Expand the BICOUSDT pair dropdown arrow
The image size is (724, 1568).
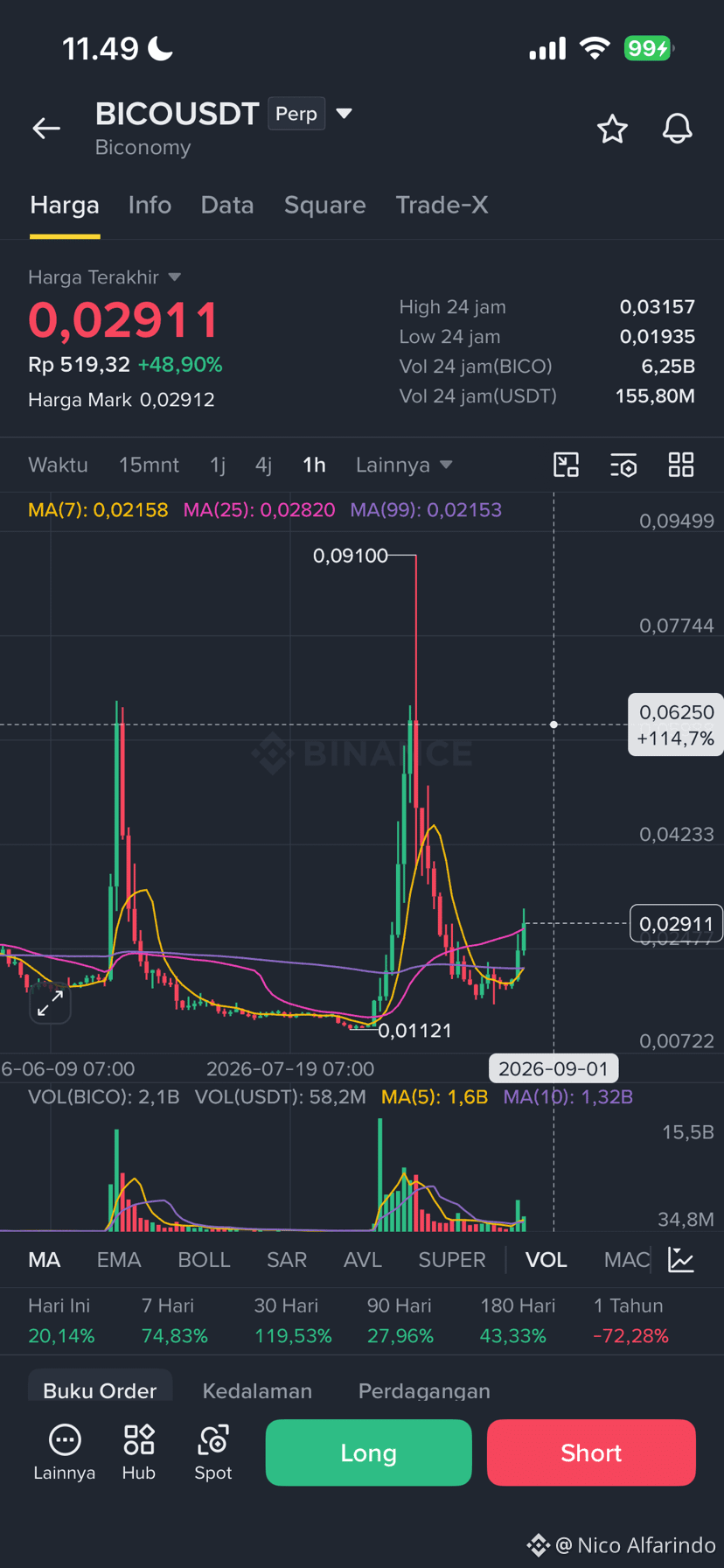345,114
